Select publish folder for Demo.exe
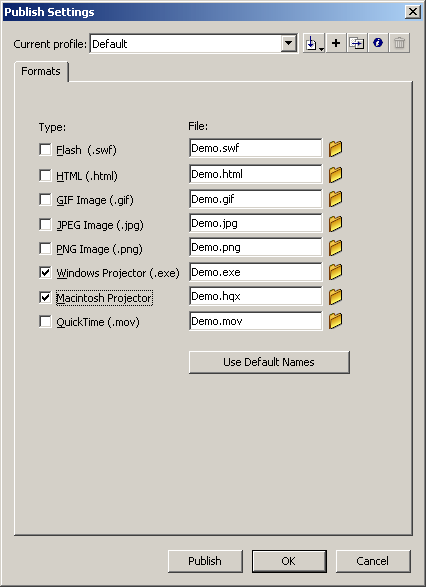 point(335,272)
